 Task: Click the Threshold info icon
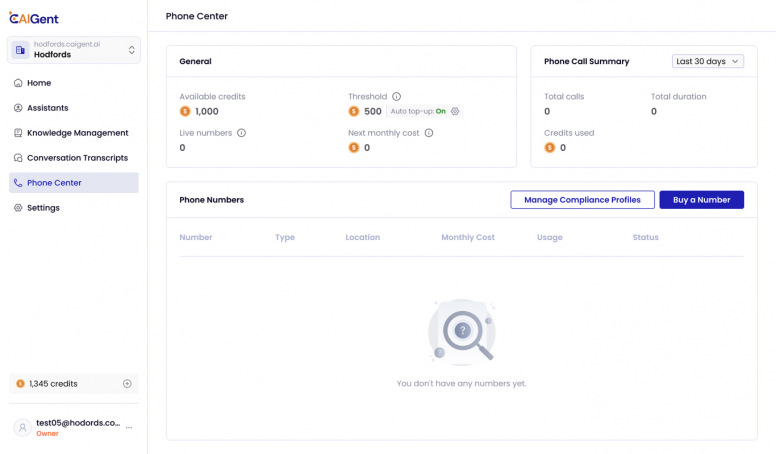(397, 97)
